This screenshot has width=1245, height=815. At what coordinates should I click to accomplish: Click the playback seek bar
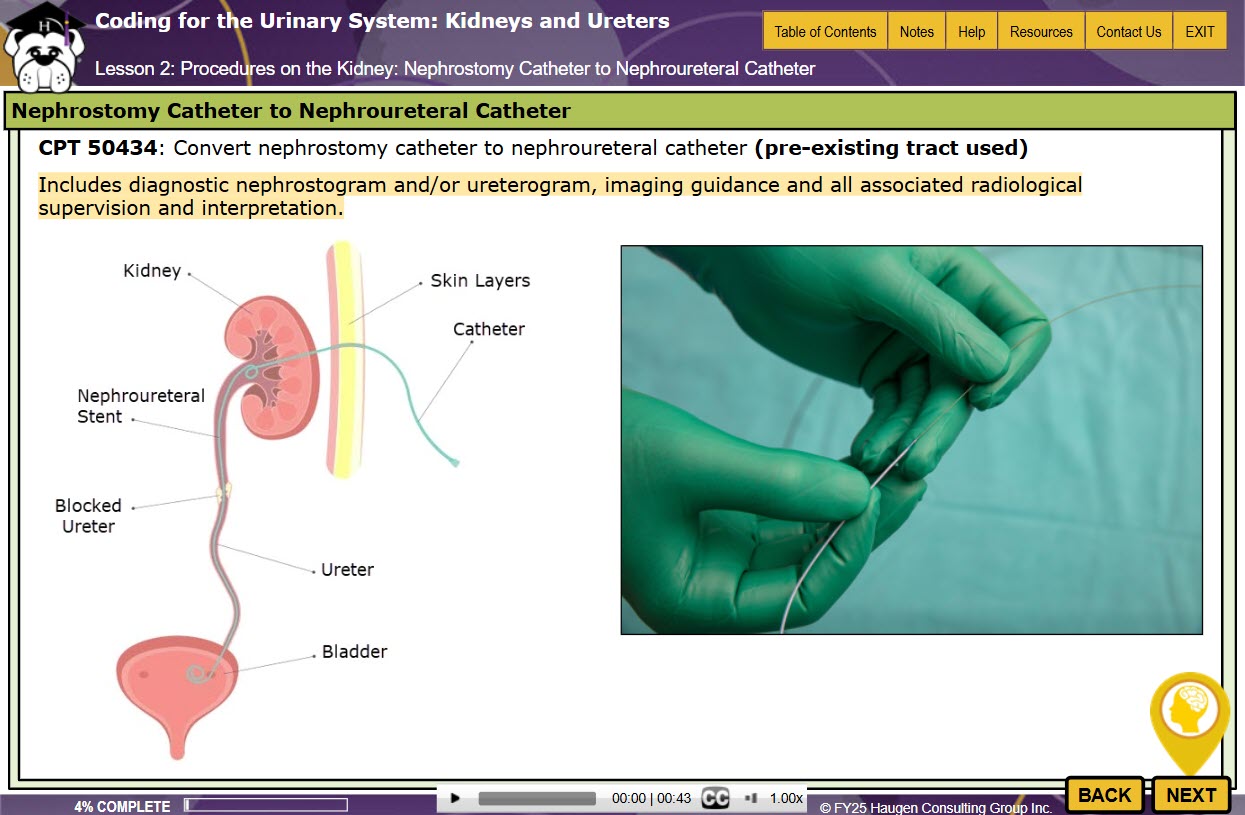point(536,798)
